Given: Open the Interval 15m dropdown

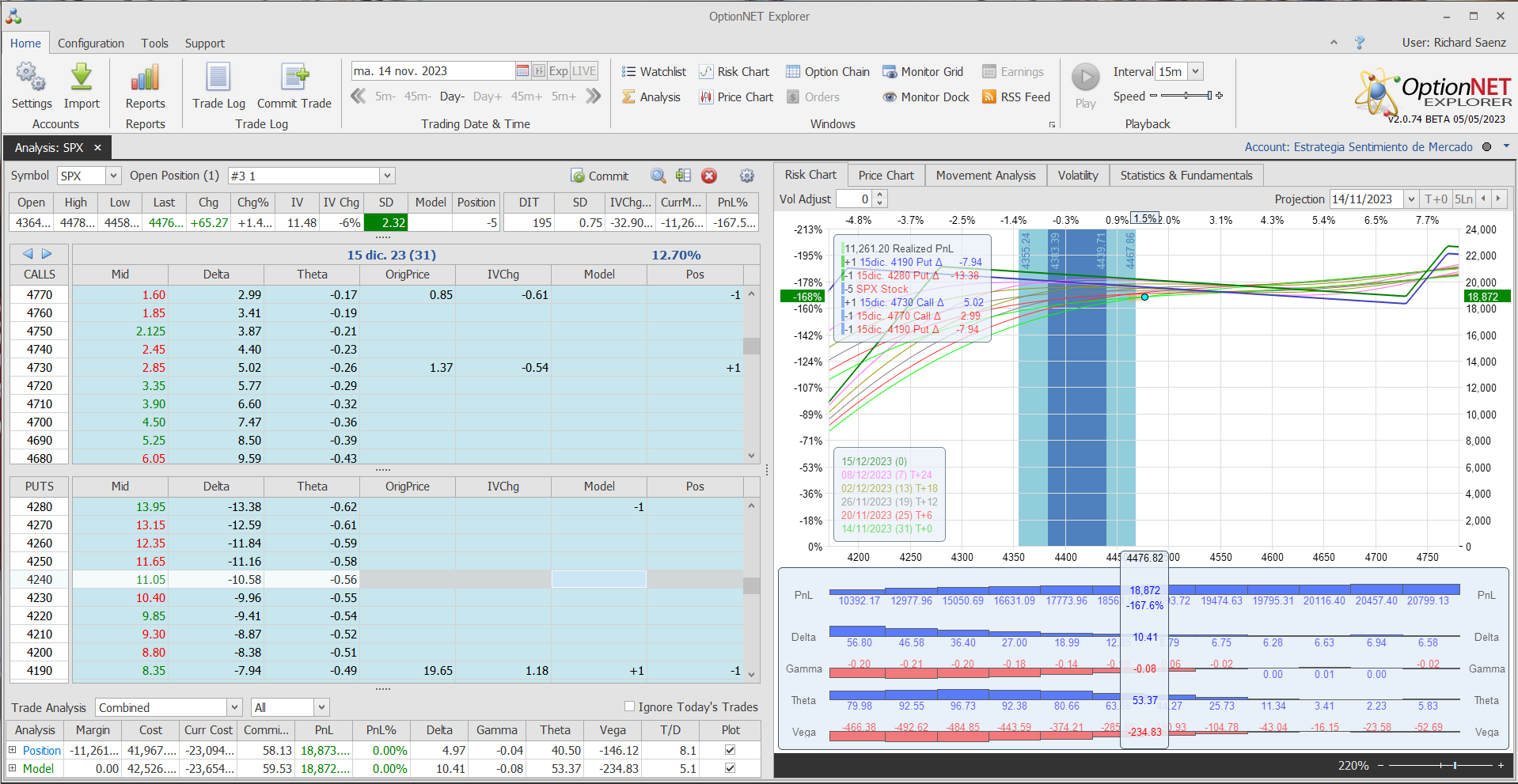Looking at the screenshot, I should [1195, 71].
